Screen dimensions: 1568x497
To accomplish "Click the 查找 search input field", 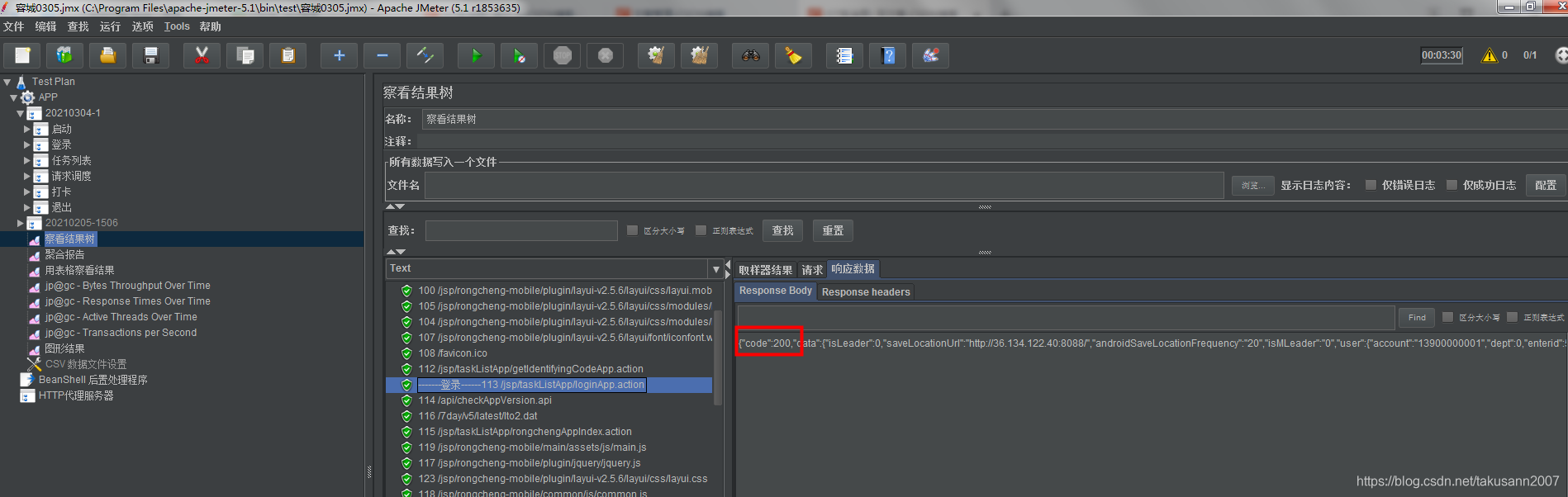I will [x=521, y=230].
